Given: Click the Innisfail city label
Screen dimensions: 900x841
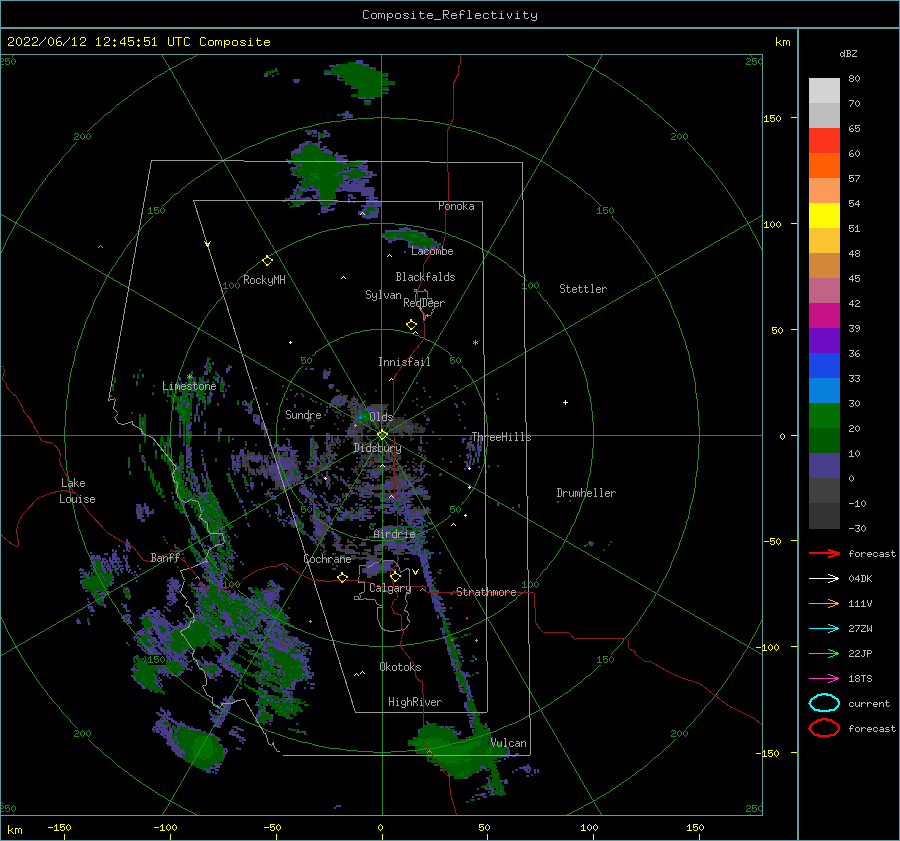Looking at the screenshot, I should tap(404, 362).
